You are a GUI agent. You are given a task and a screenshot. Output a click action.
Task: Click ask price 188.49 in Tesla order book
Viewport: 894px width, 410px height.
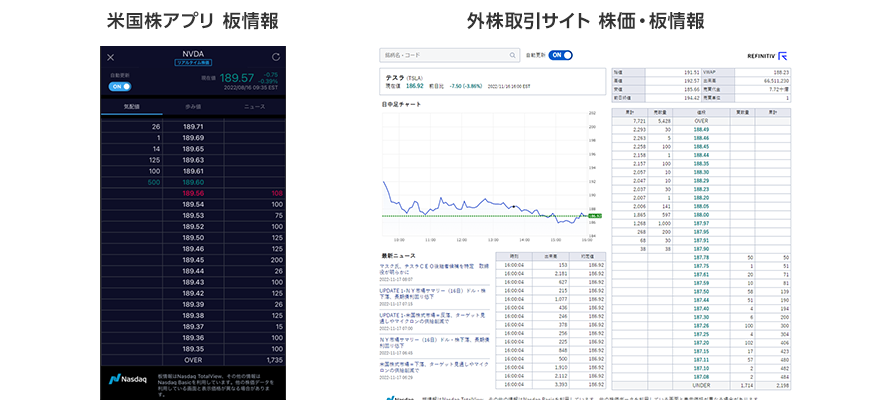[x=700, y=129]
